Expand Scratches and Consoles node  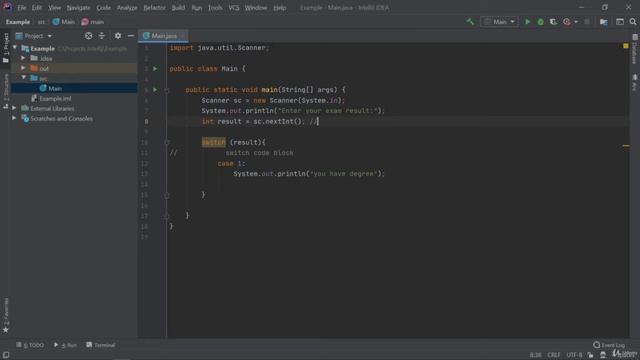click(x=14, y=118)
